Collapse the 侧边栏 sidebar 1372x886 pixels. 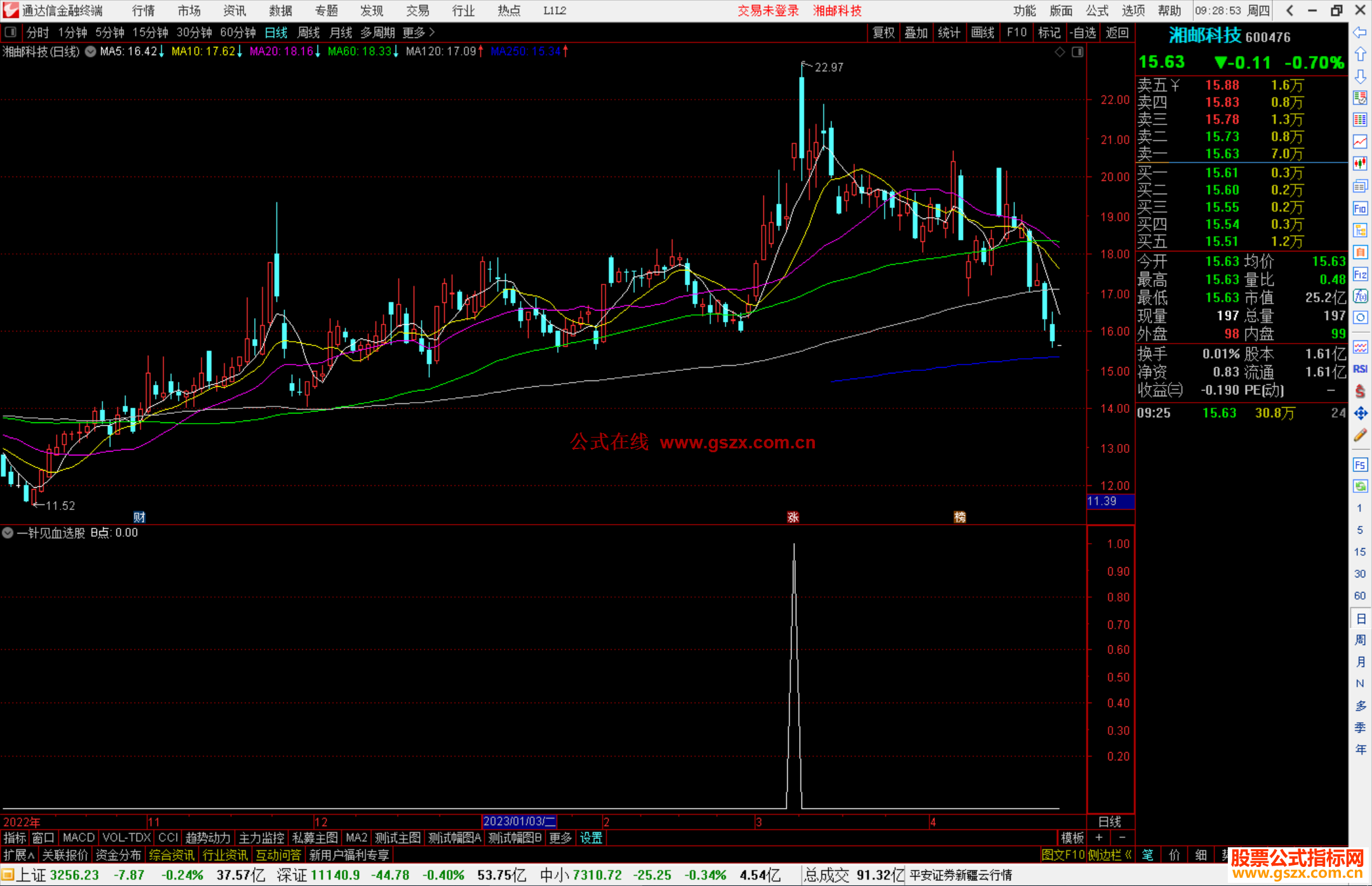coord(1110,855)
